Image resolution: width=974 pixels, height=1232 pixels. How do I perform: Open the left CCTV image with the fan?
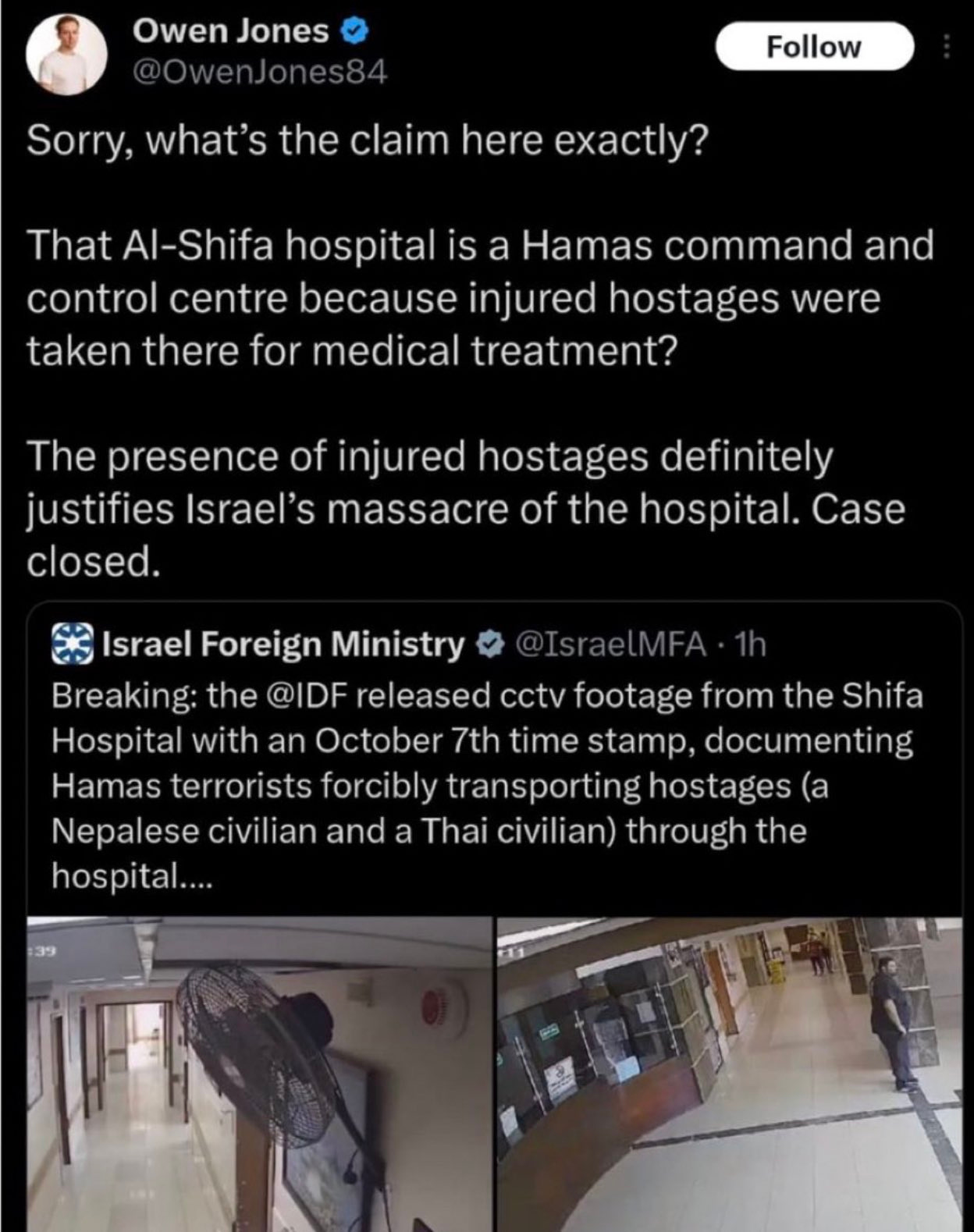click(x=258, y=1074)
